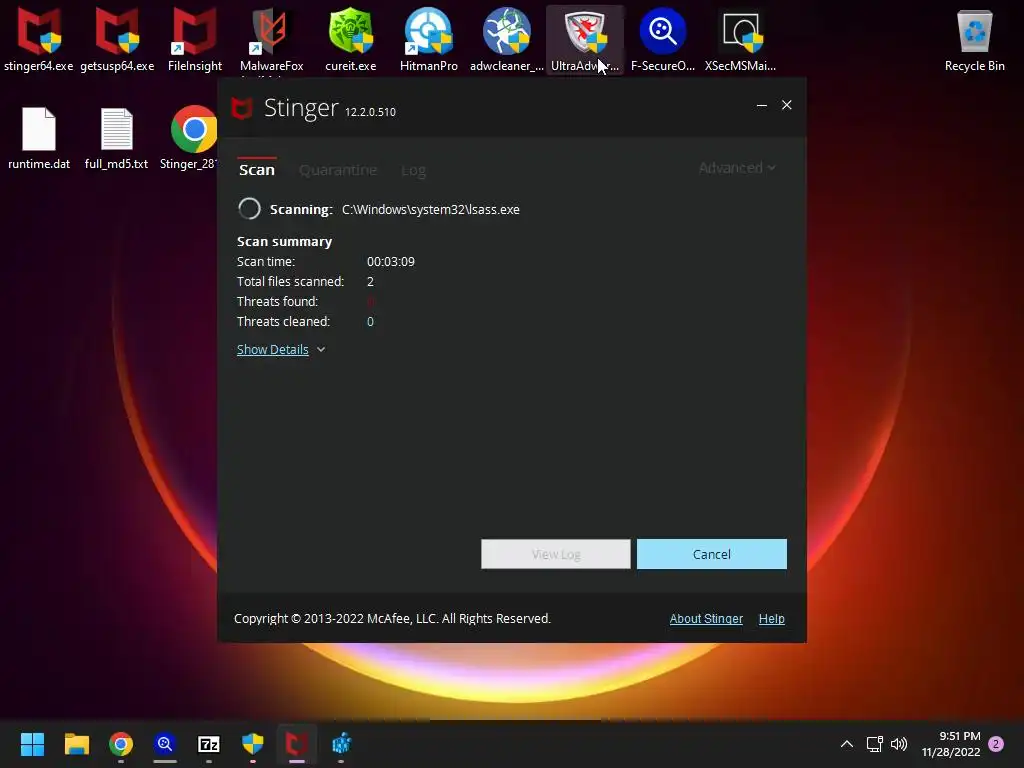Switch to McAfee Stinger taskbar icon

tap(296, 744)
